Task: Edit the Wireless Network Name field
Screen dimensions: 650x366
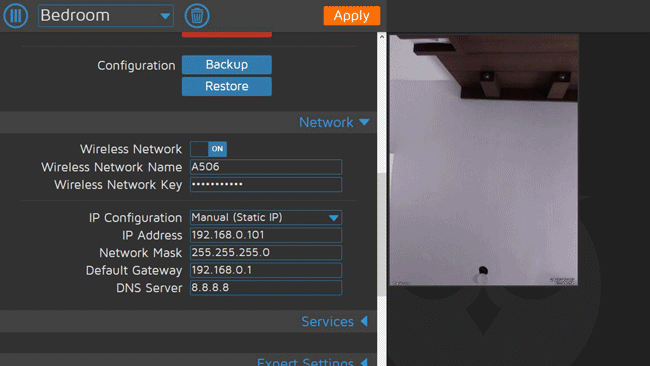Action: pos(266,167)
